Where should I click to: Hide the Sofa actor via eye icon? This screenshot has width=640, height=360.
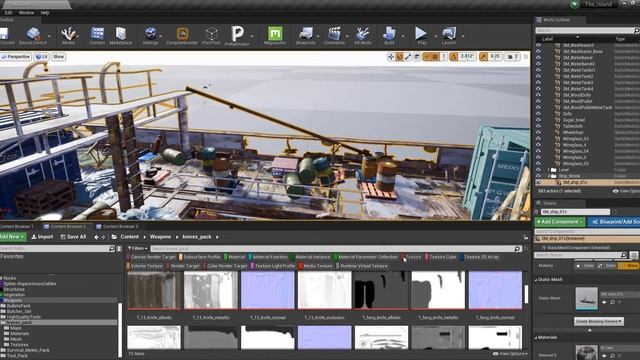539,114
